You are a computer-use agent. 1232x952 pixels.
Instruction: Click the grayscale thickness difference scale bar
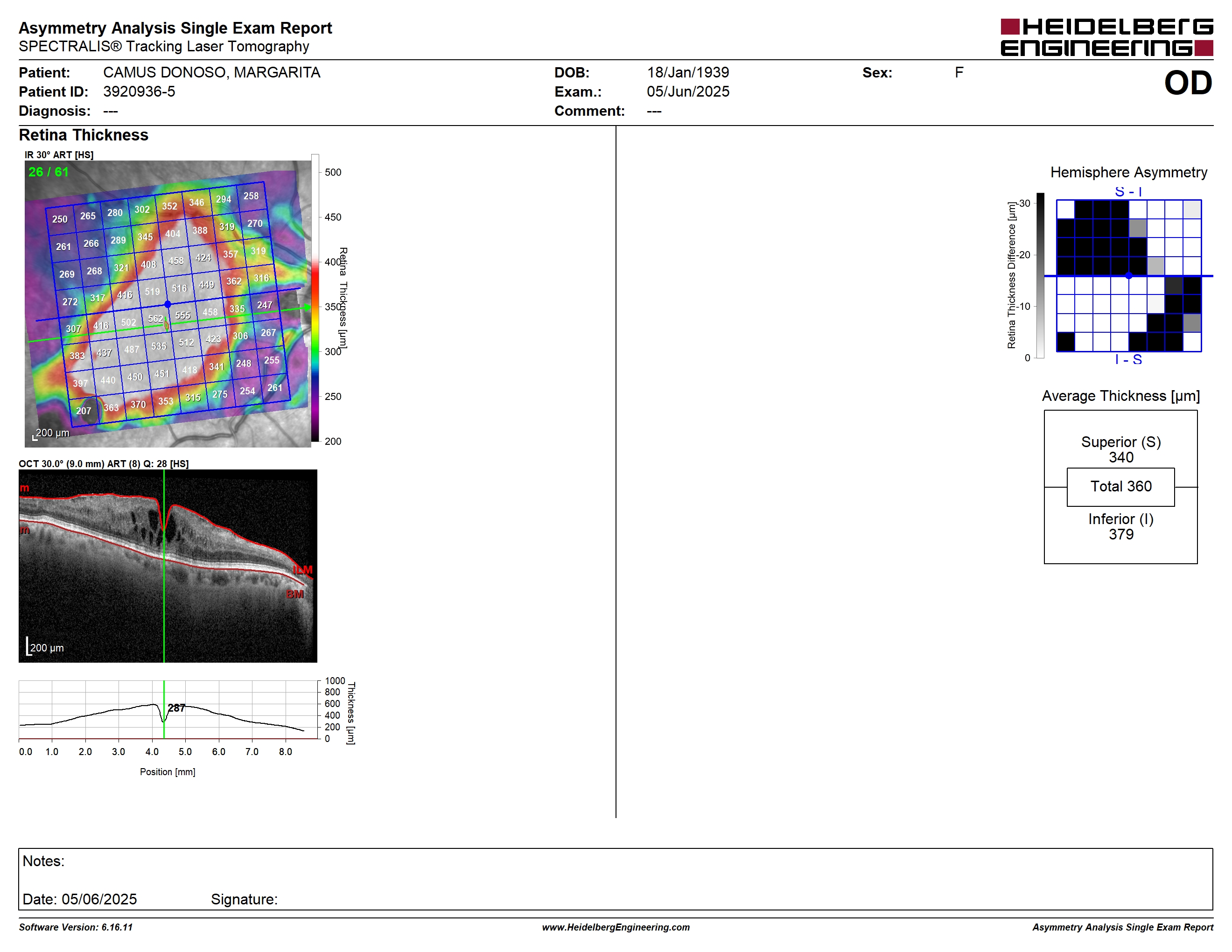point(1041,276)
